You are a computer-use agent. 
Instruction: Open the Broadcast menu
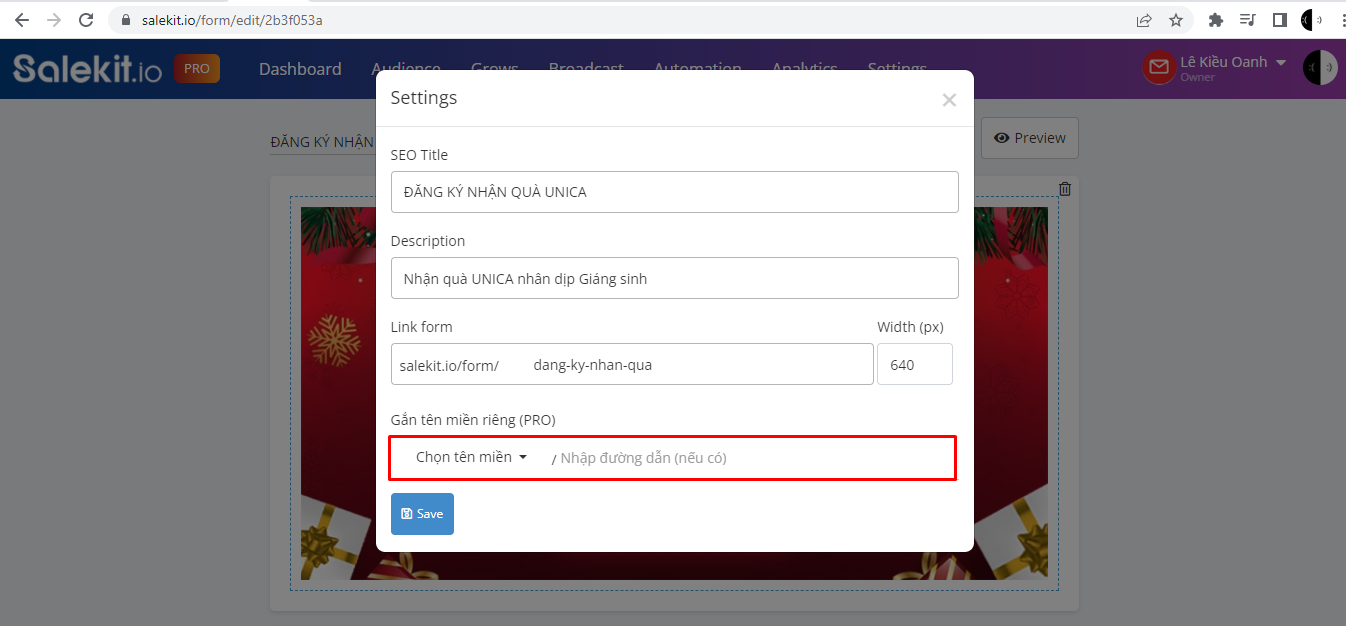586,68
